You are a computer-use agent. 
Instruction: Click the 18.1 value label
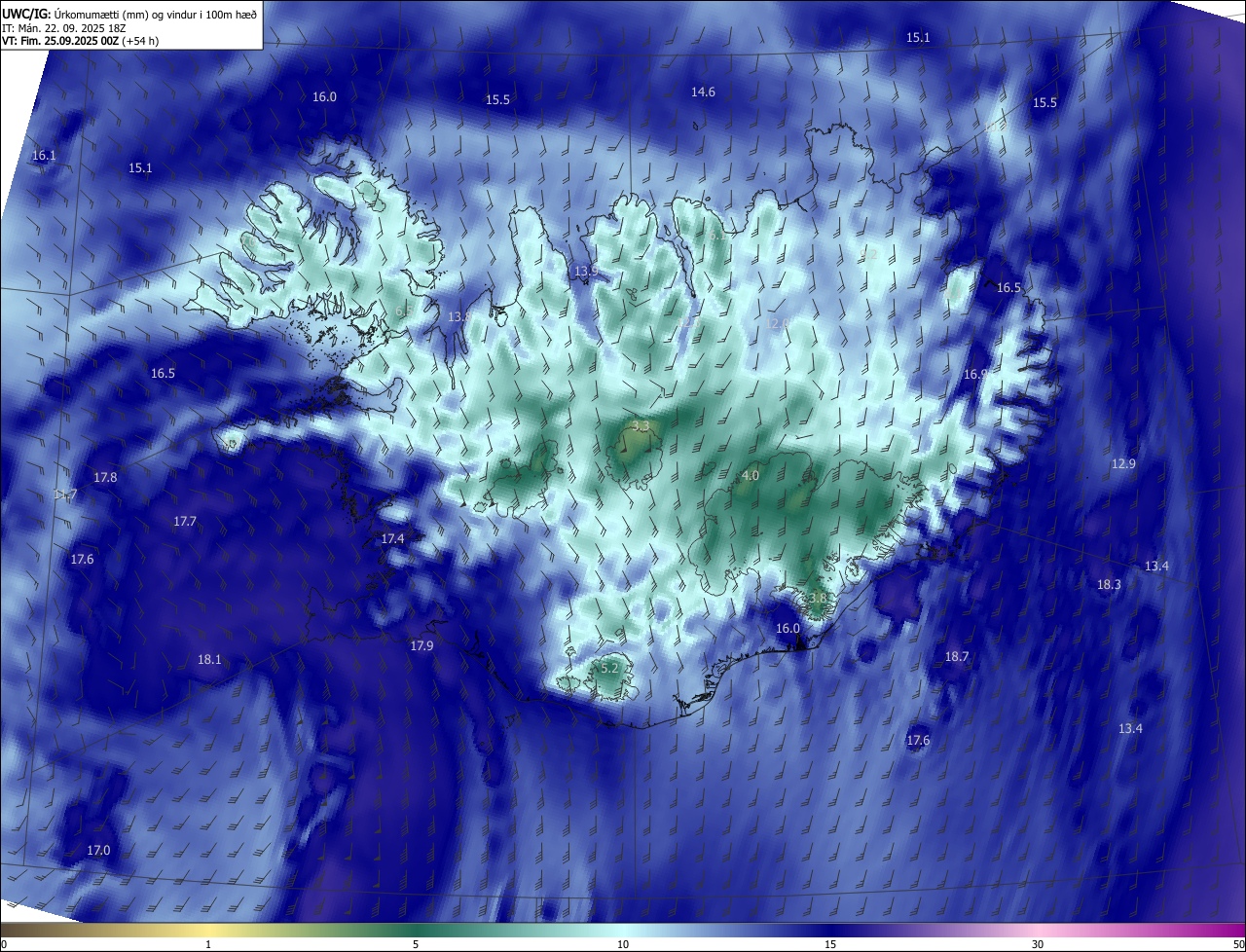(209, 660)
